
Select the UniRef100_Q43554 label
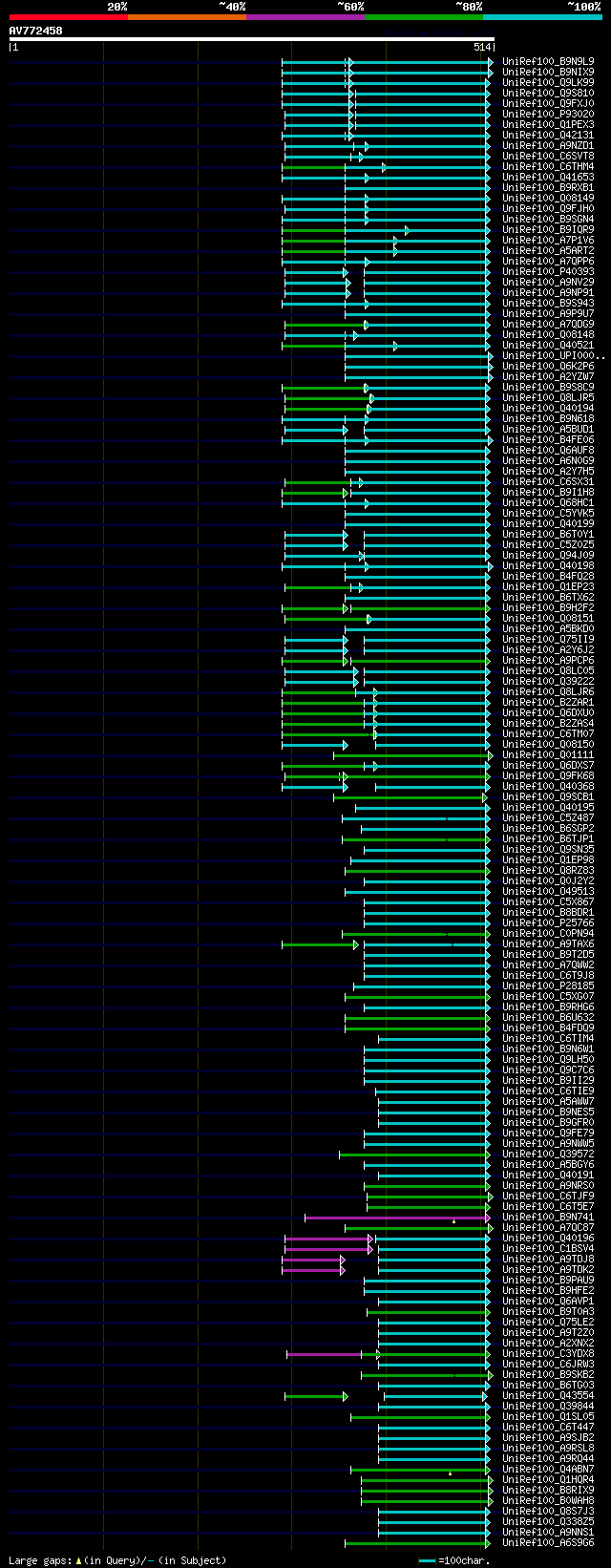point(548,1395)
